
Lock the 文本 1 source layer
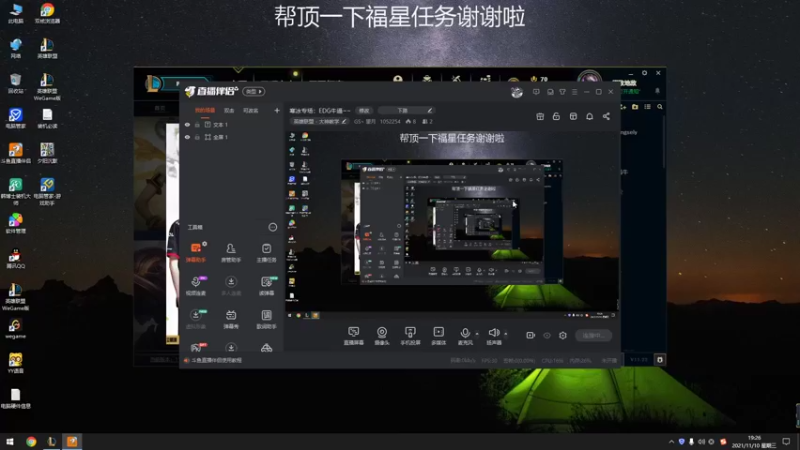197,124
